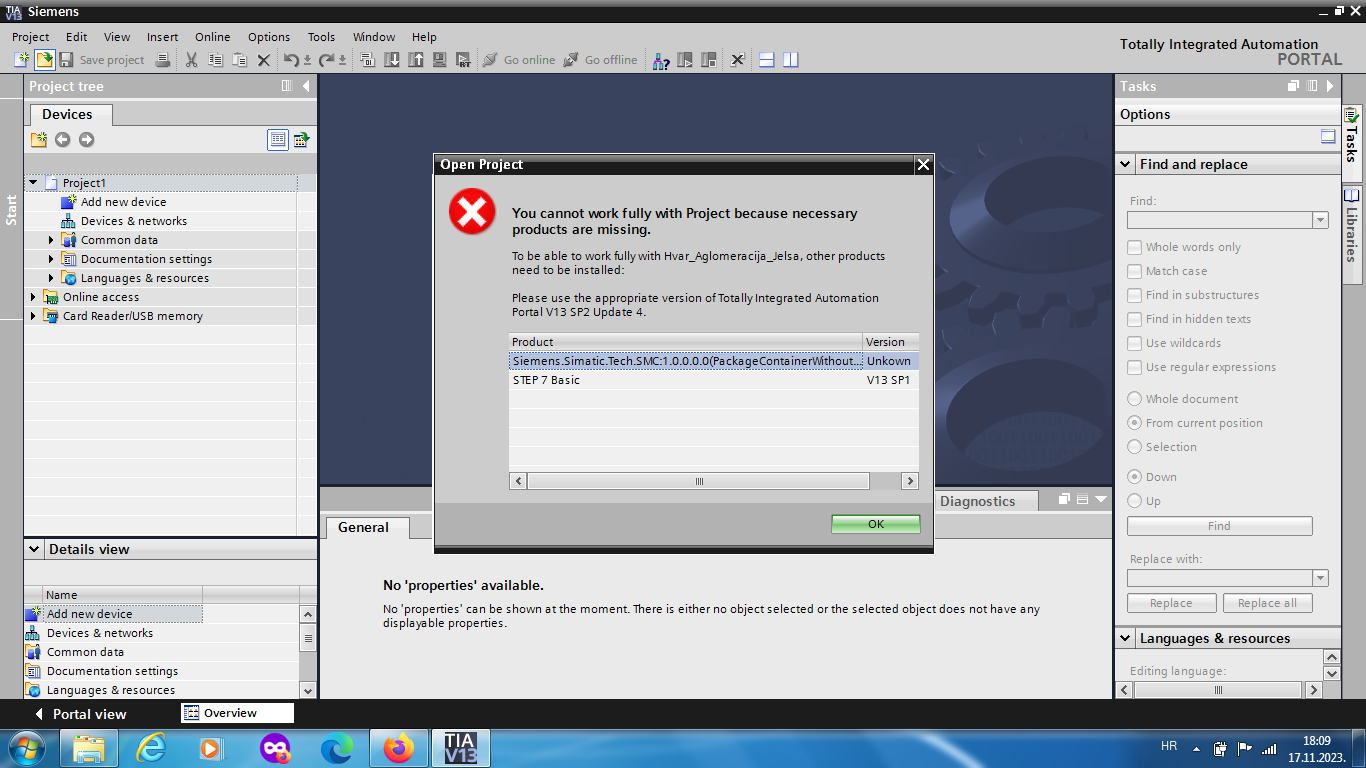Select the Up search direction radio
Image resolution: width=1366 pixels, height=768 pixels.
[x=1134, y=501]
